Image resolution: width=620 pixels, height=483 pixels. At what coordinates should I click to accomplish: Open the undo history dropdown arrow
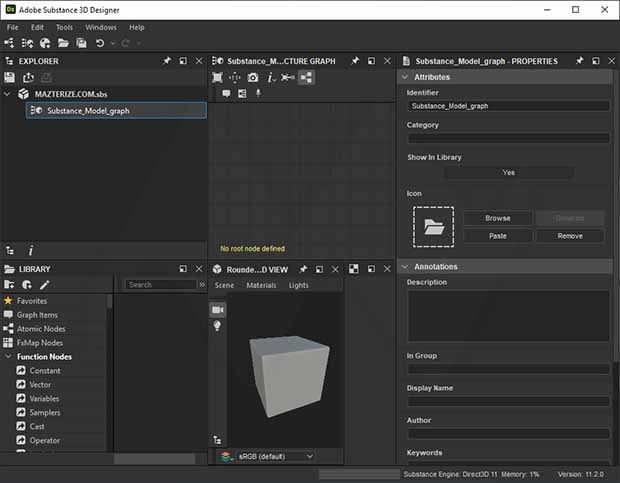pyautogui.click(x=113, y=43)
